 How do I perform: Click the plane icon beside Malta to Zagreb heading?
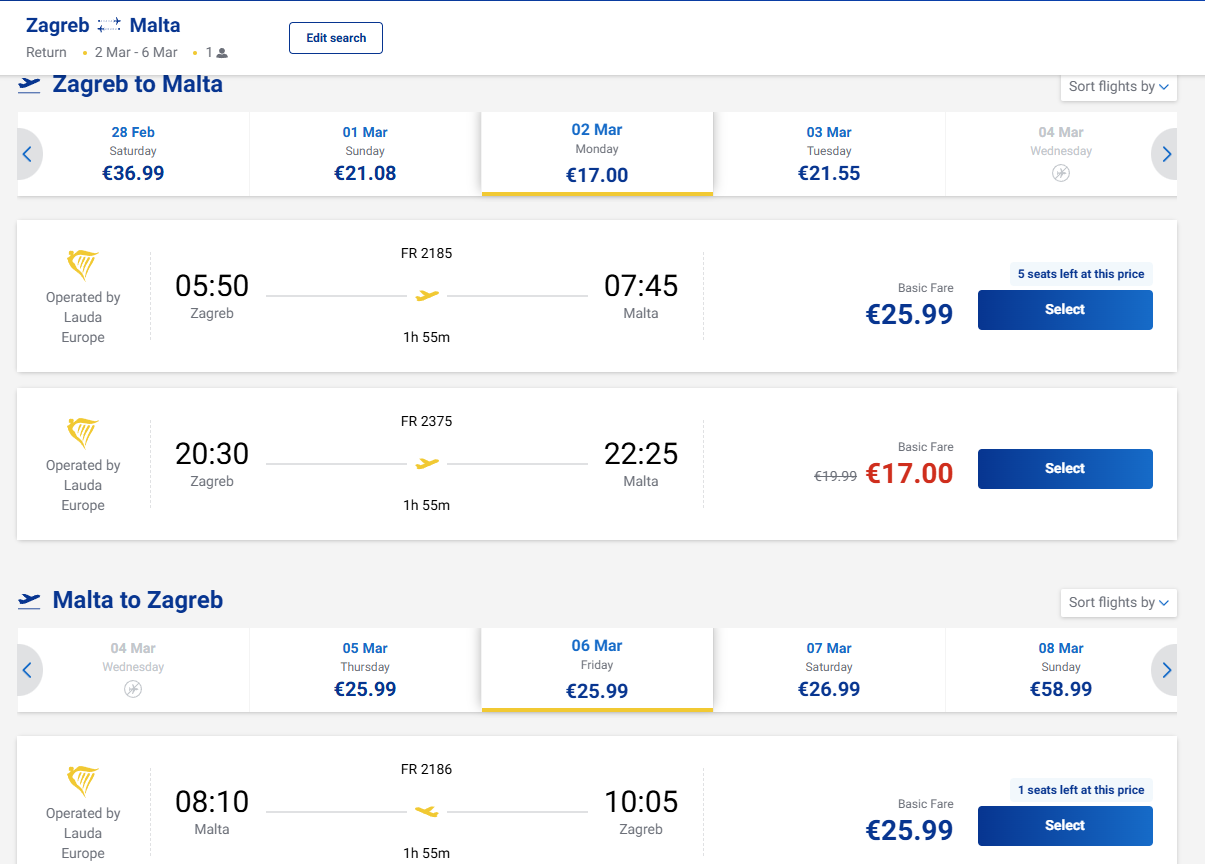pyautogui.click(x=30, y=601)
